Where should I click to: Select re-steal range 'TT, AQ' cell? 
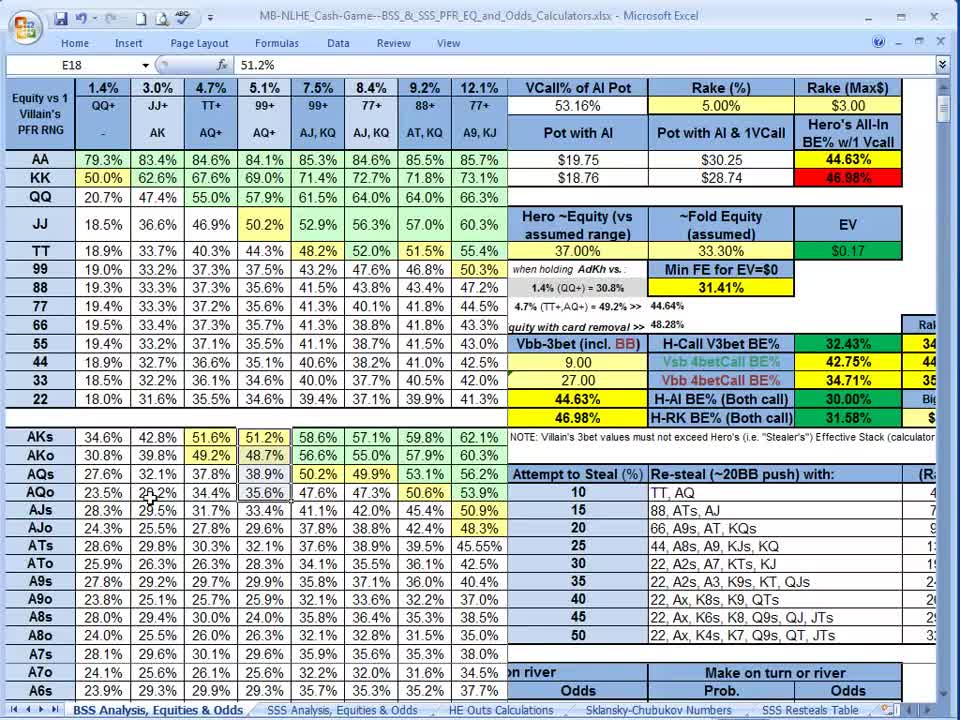775,493
